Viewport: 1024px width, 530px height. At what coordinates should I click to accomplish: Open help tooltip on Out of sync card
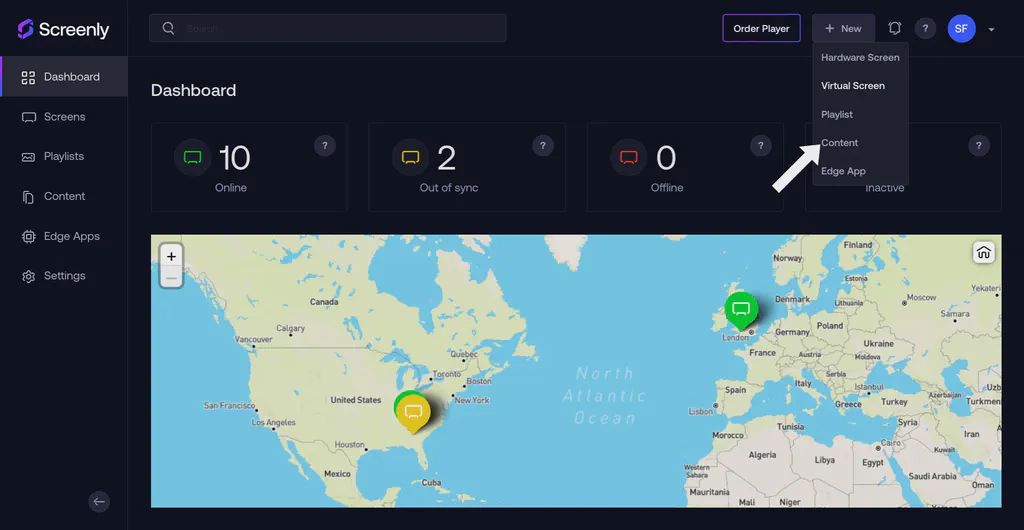tap(542, 146)
